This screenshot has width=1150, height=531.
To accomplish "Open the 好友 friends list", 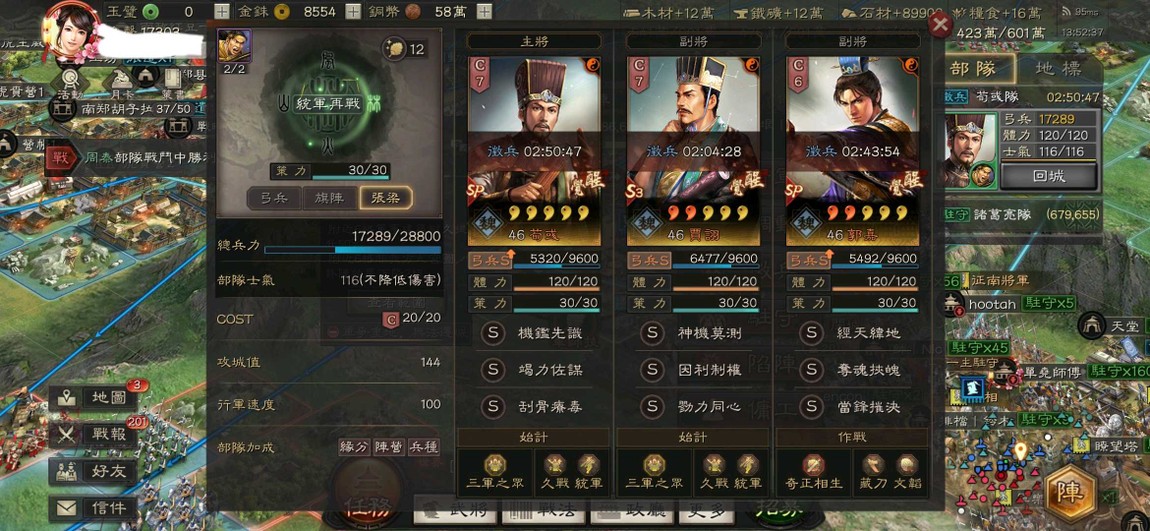I will pos(94,471).
